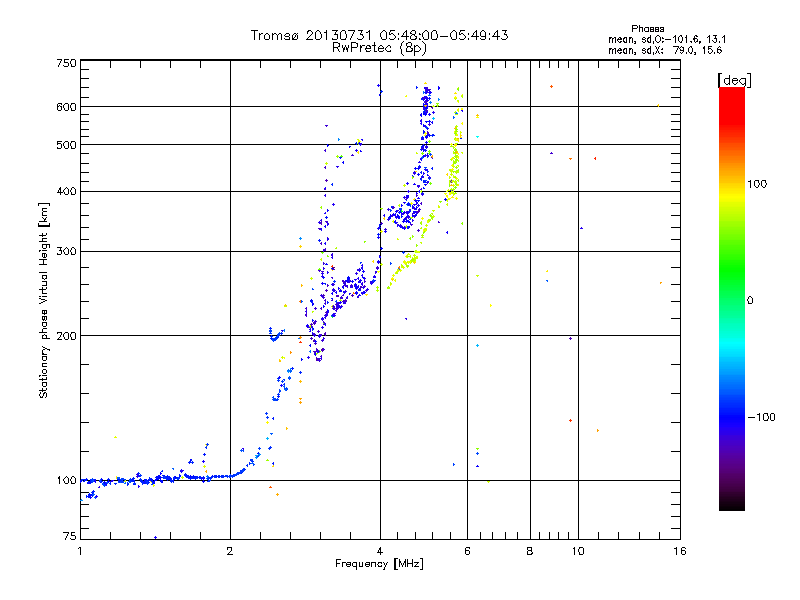The image size is (800, 600).
Task: Click the colorbar at the -100 mark
Action: tap(732, 417)
